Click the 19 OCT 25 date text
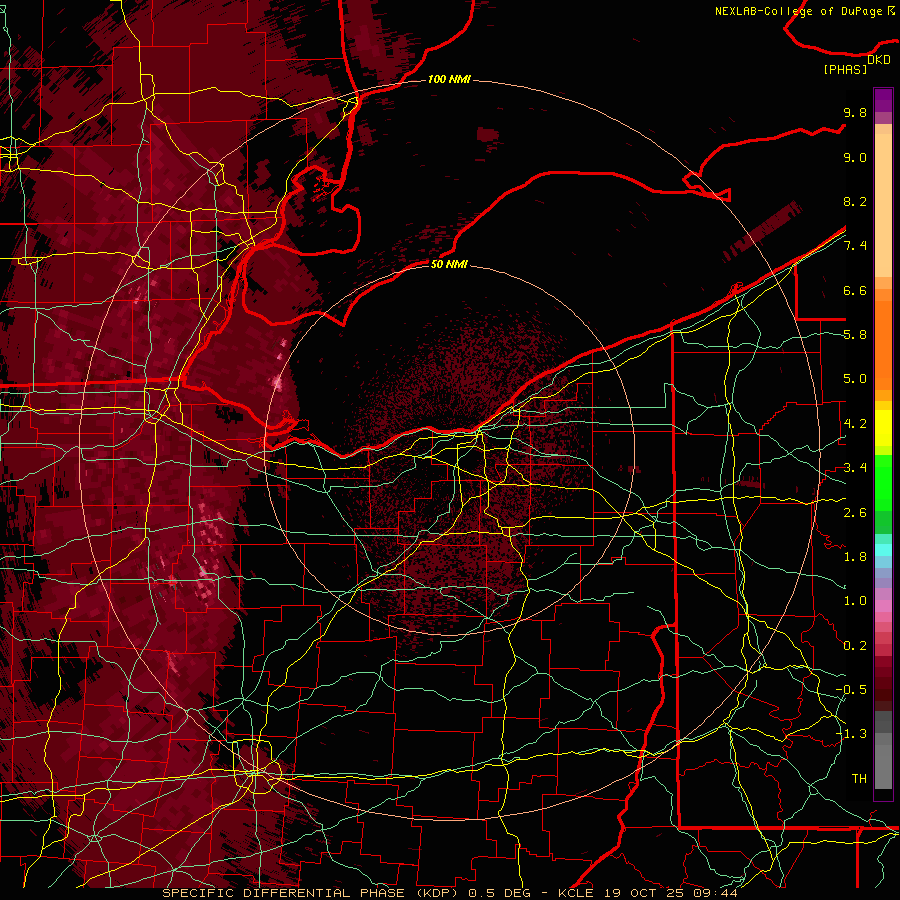The image size is (900, 900). [643, 893]
